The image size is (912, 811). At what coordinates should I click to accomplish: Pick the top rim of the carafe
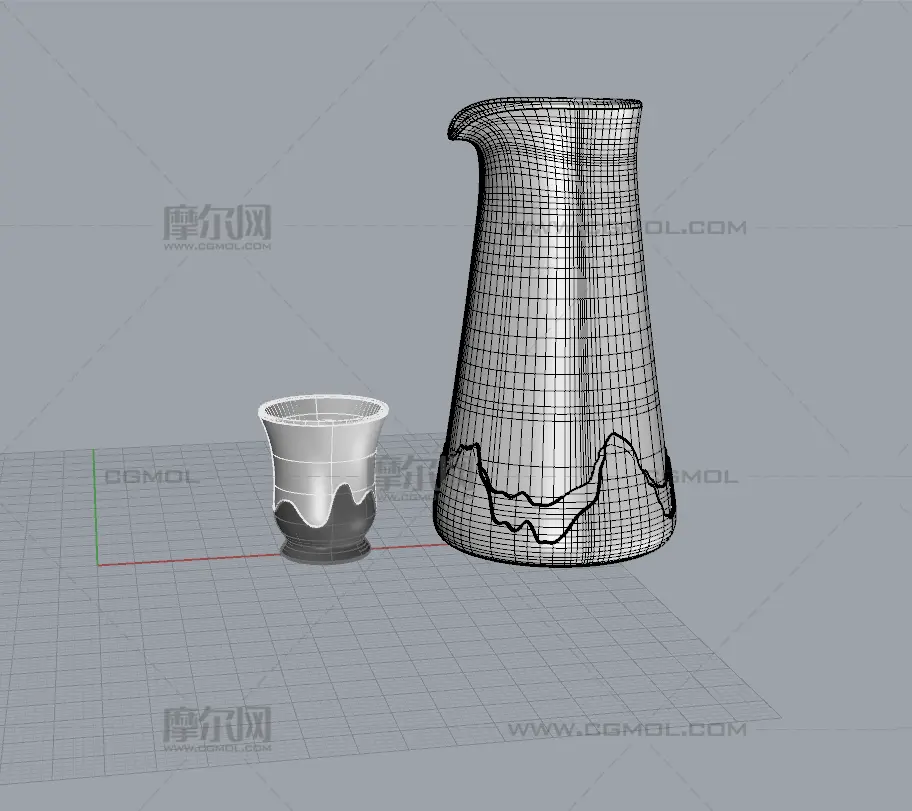560,101
